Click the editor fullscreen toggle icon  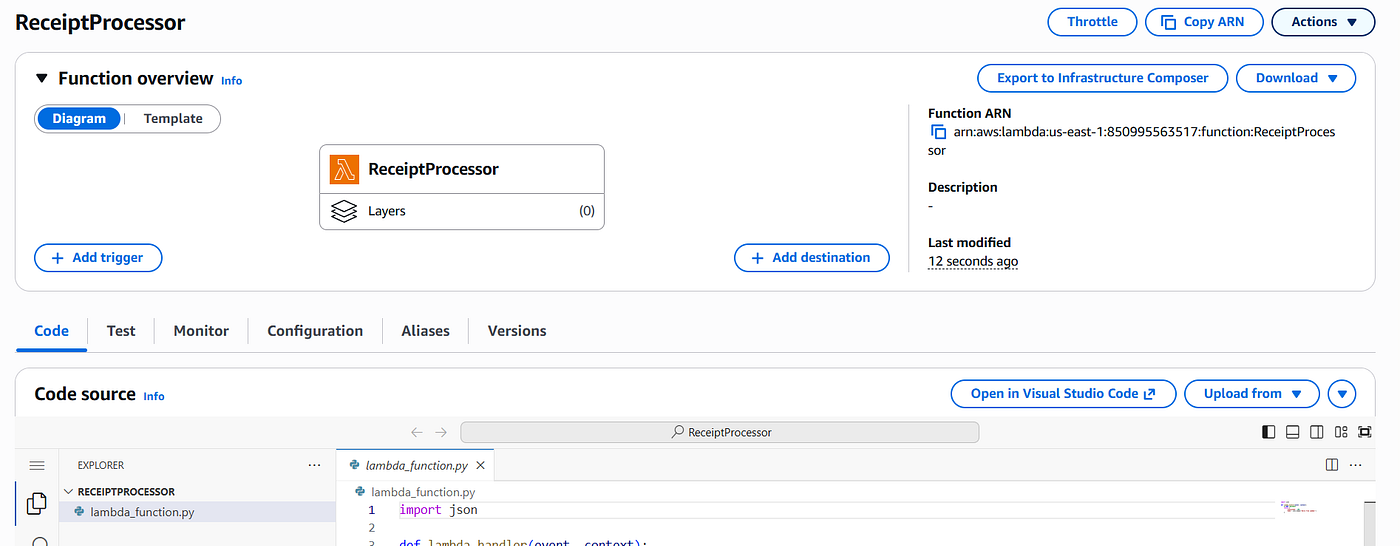coord(1365,432)
